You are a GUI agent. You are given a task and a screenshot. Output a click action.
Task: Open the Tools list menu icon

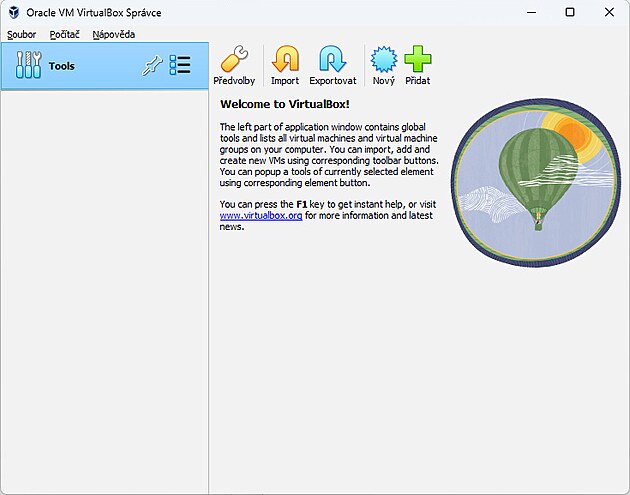[x=180, y=66]
